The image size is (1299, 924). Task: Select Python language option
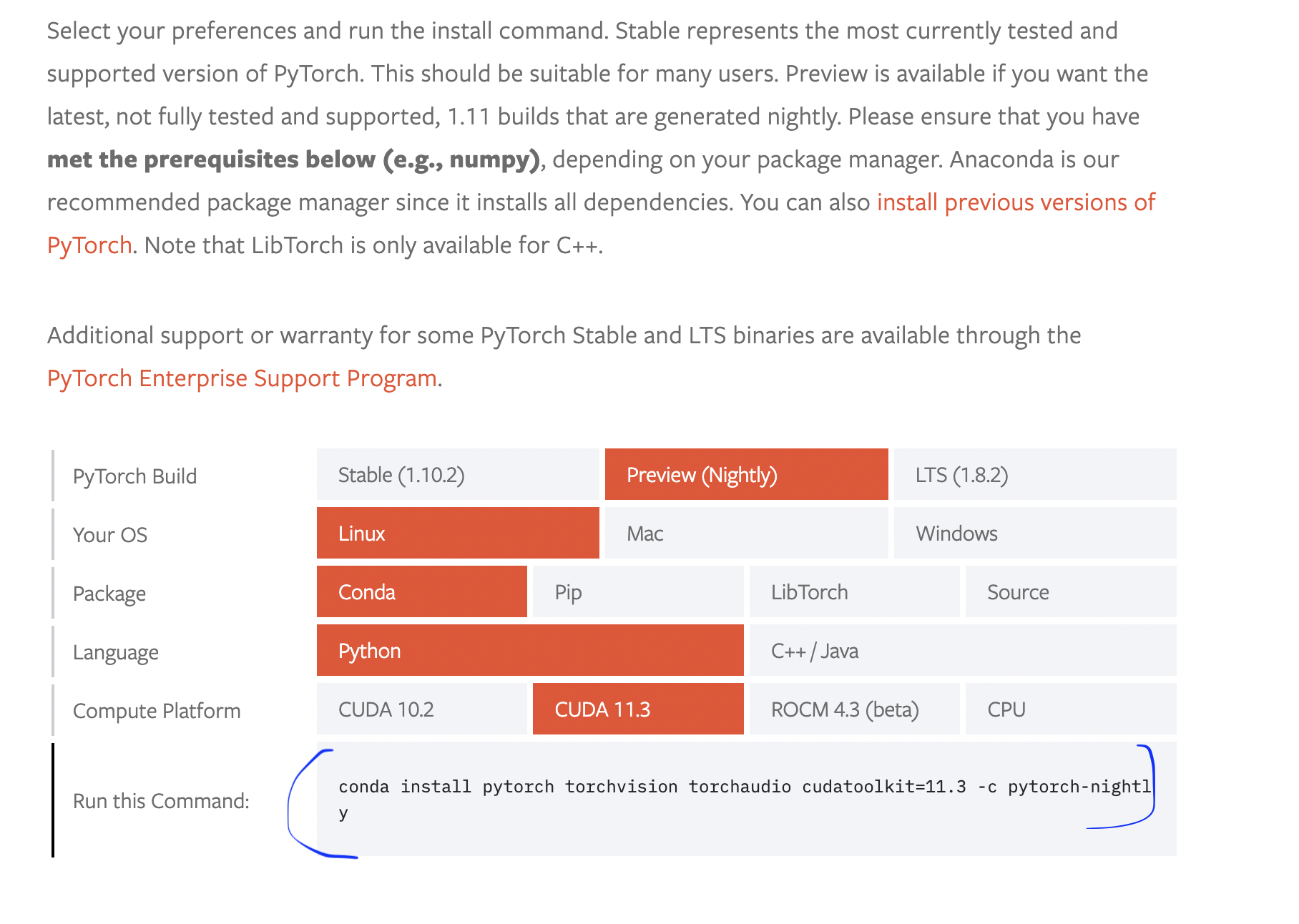(x=529, y=651)
